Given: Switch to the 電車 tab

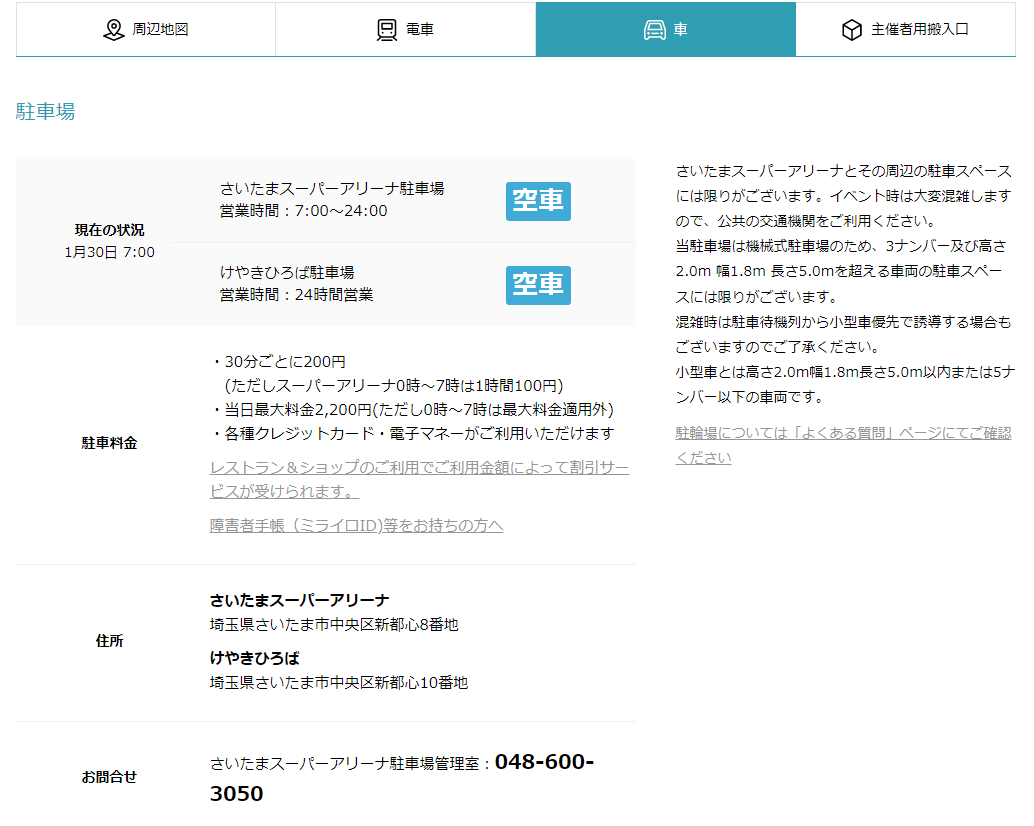Looking at the screenshot, I should click(x=406, y=30).
